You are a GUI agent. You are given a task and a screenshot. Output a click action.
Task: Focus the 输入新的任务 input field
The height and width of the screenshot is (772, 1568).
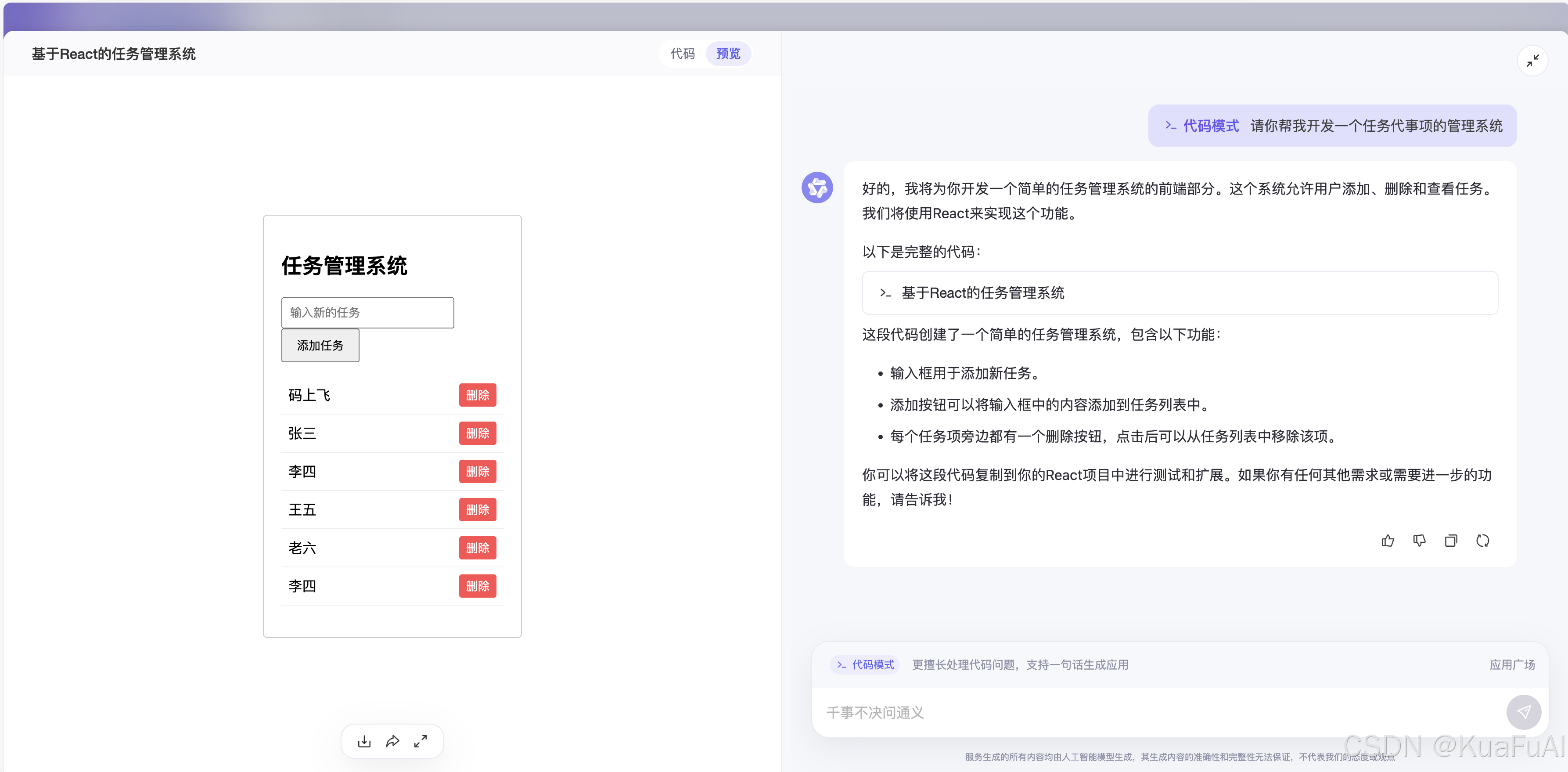coord(368,313)
